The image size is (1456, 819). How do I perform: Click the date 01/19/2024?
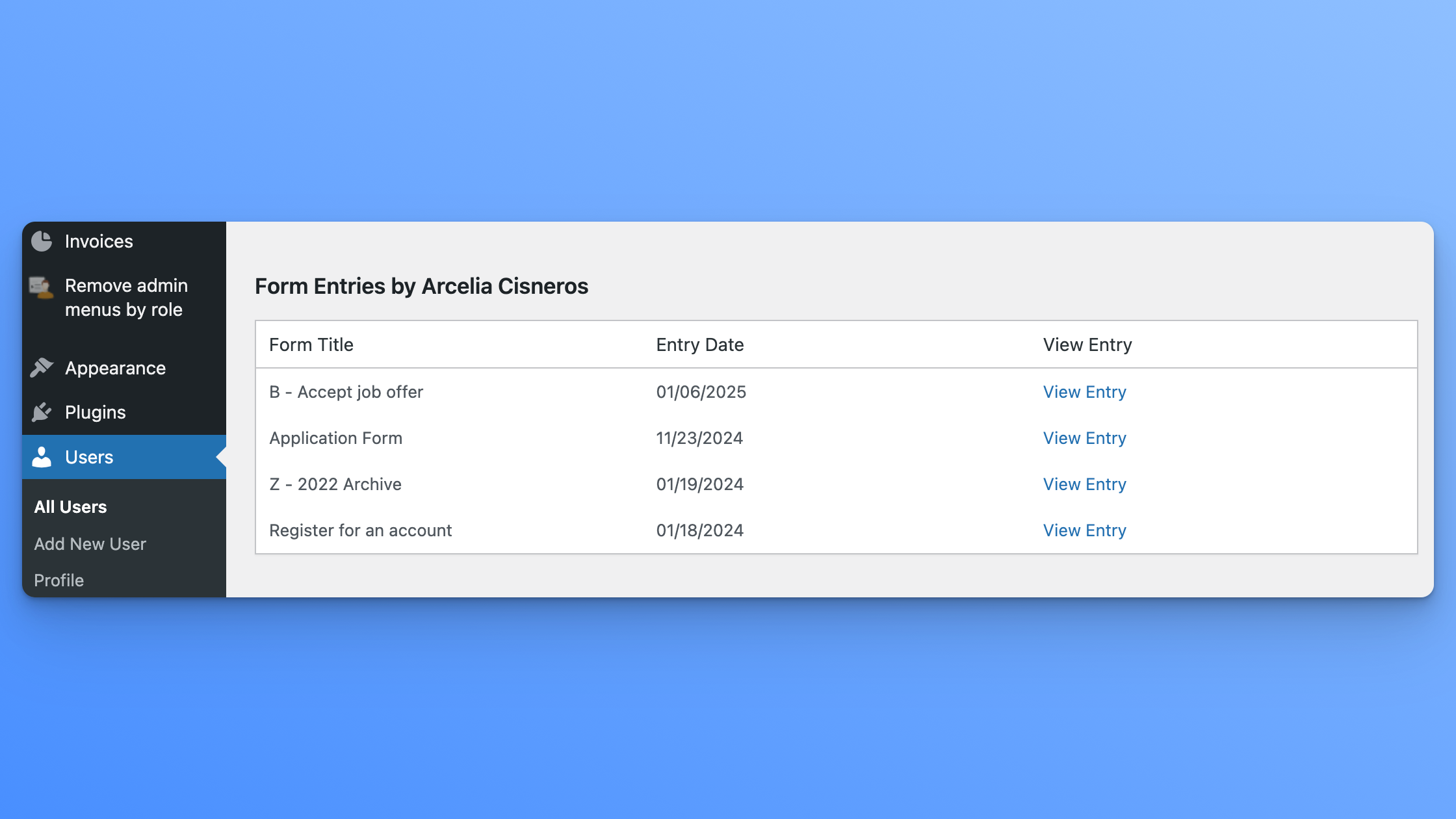700,484
